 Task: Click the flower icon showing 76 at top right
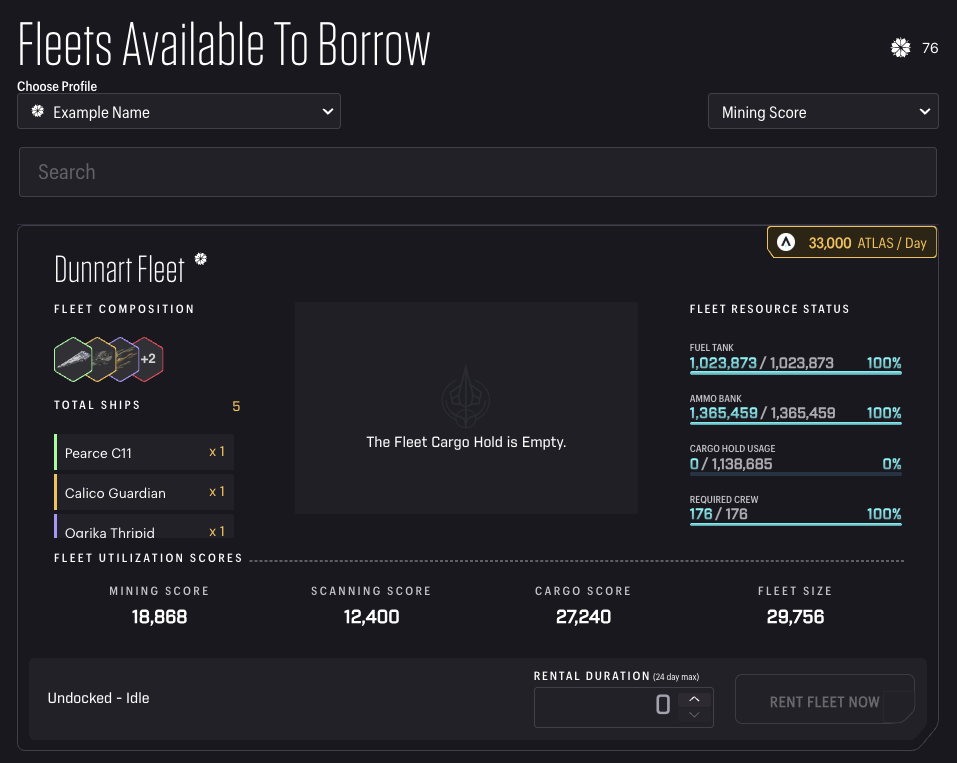coord(900,47)
